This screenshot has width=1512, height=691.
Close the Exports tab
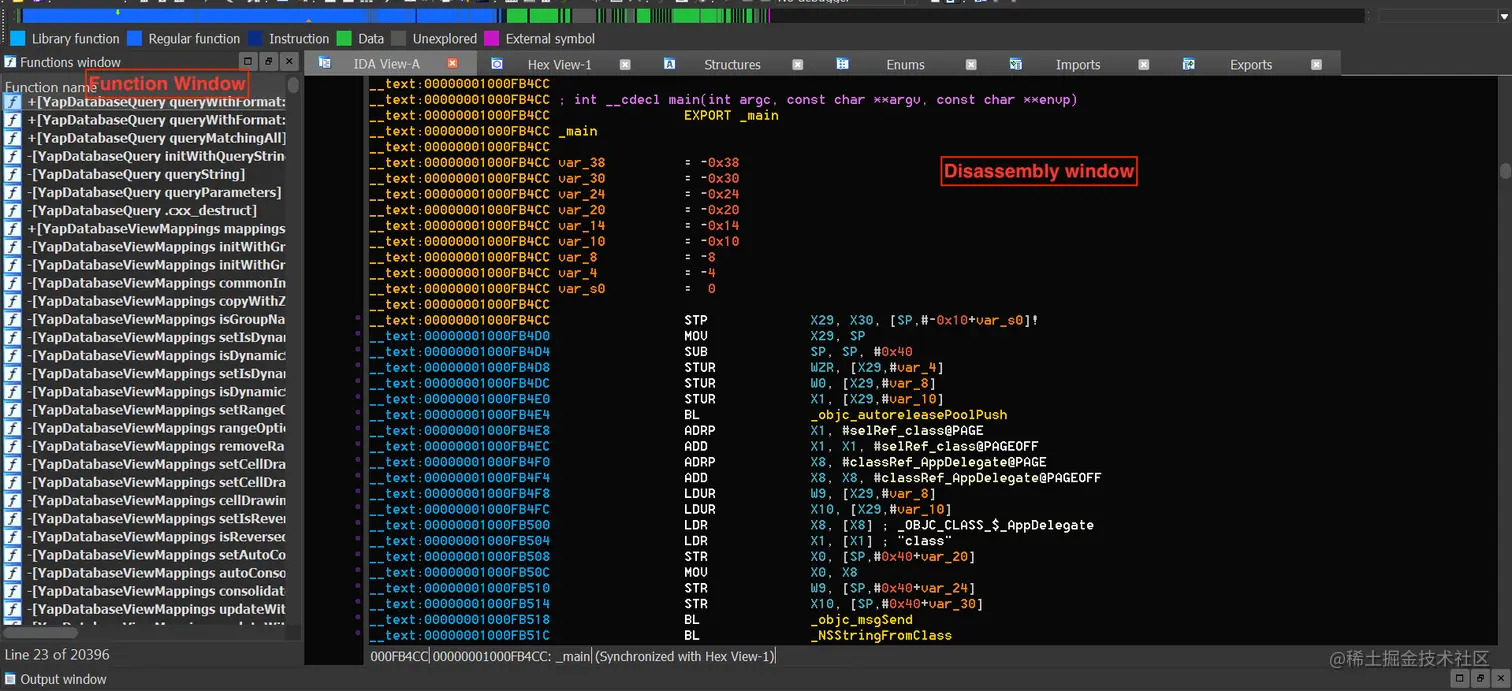[1317, 64]
